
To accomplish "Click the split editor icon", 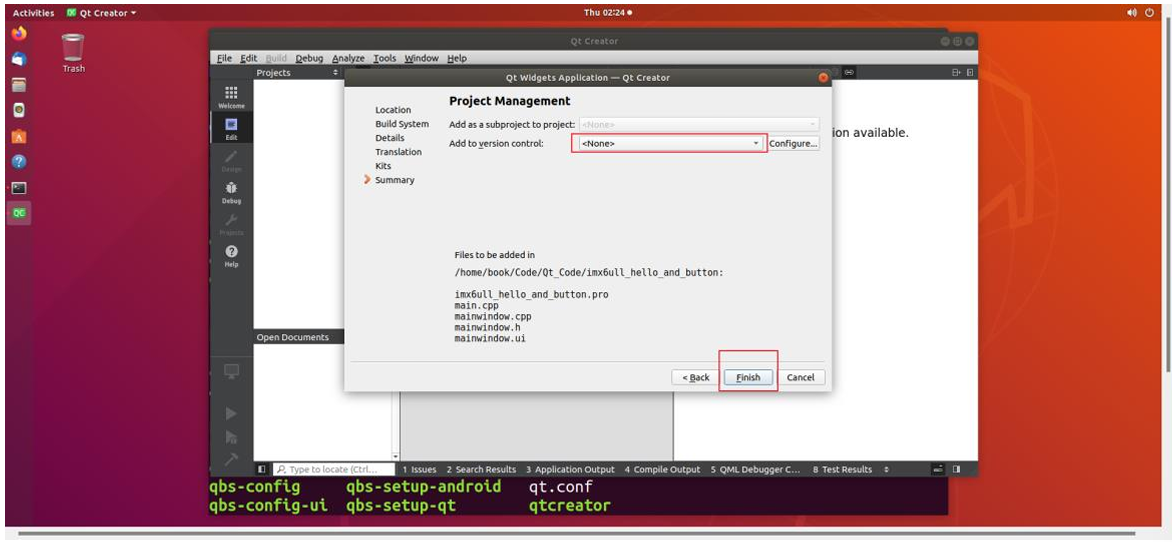I will click(956, 73).
